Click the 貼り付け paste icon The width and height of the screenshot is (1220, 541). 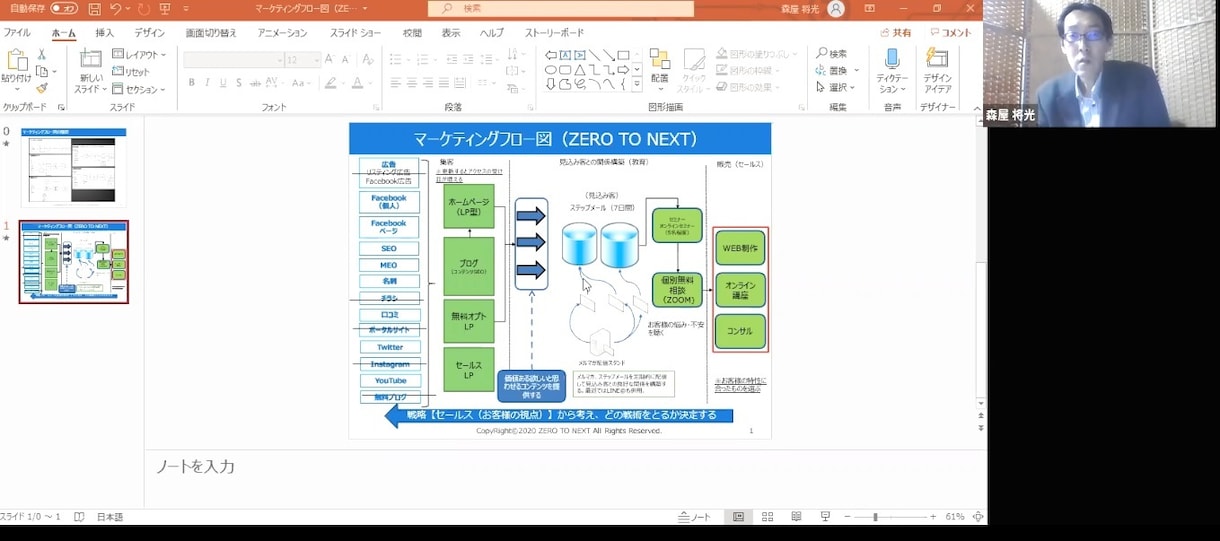[16, 61]
